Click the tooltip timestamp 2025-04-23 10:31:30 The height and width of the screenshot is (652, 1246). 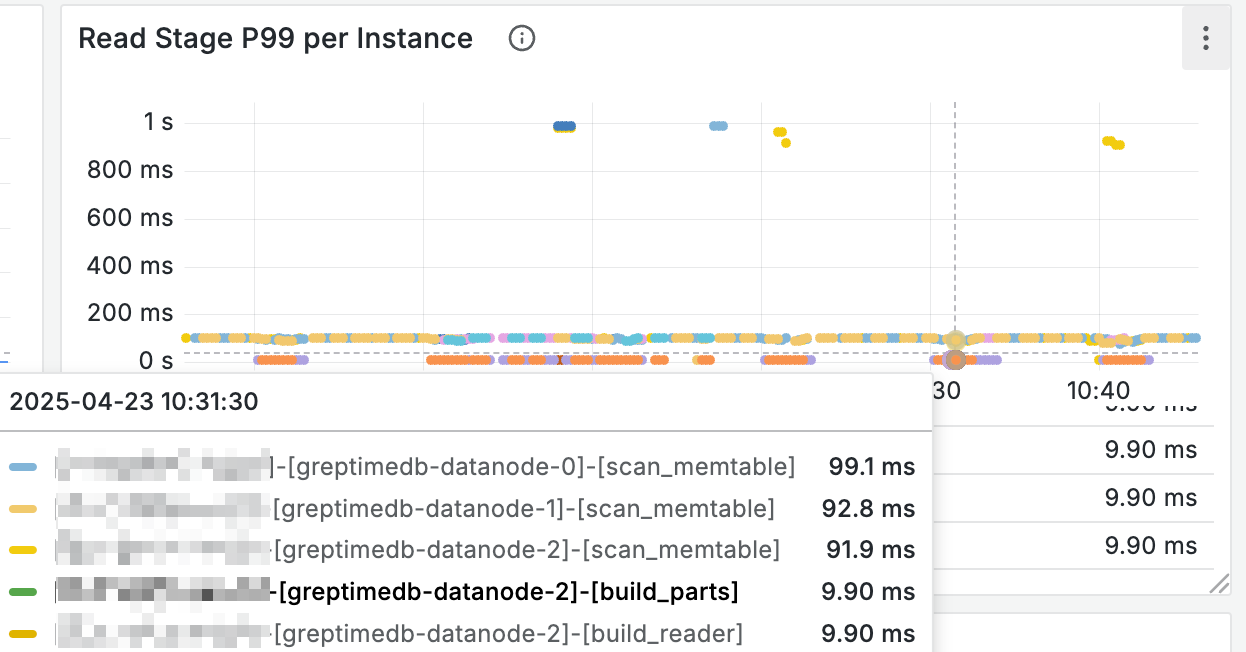click(x=134, y=402)
